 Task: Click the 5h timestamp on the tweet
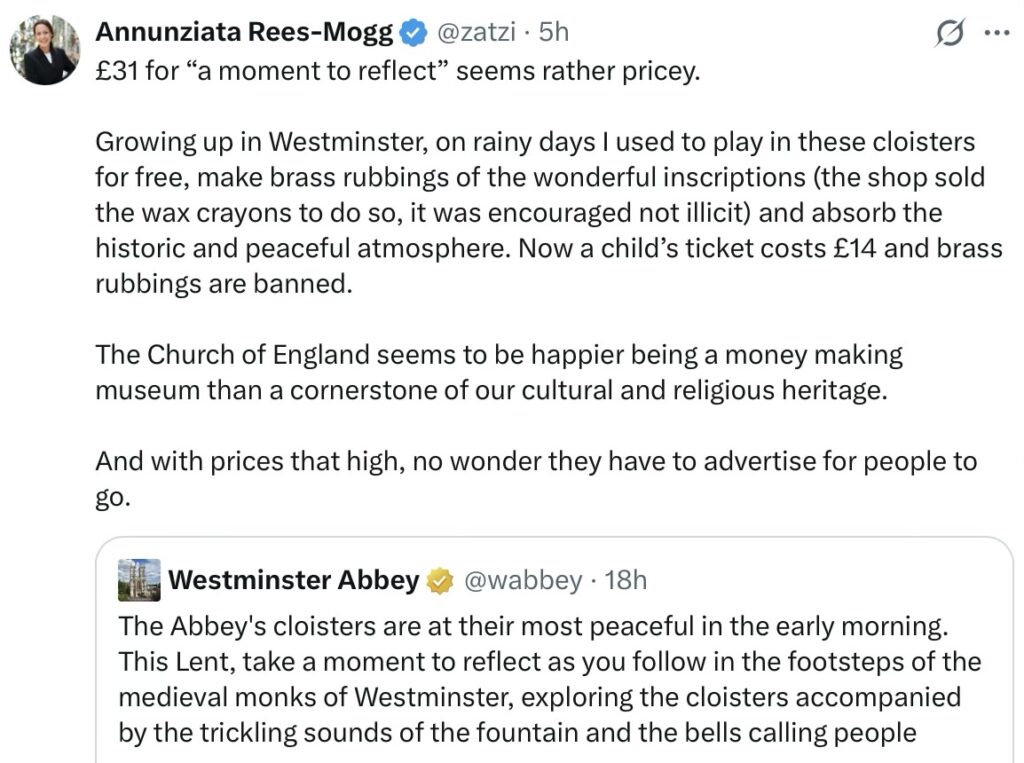[553, 33]
